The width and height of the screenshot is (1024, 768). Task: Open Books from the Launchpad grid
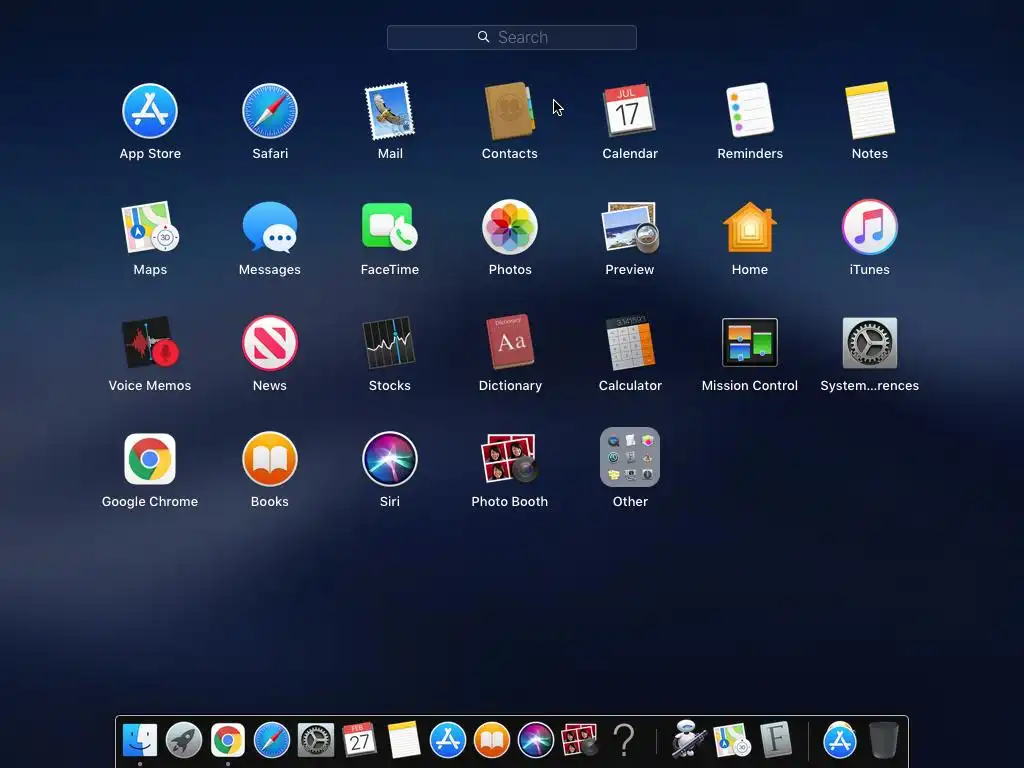tap(270, 459)
